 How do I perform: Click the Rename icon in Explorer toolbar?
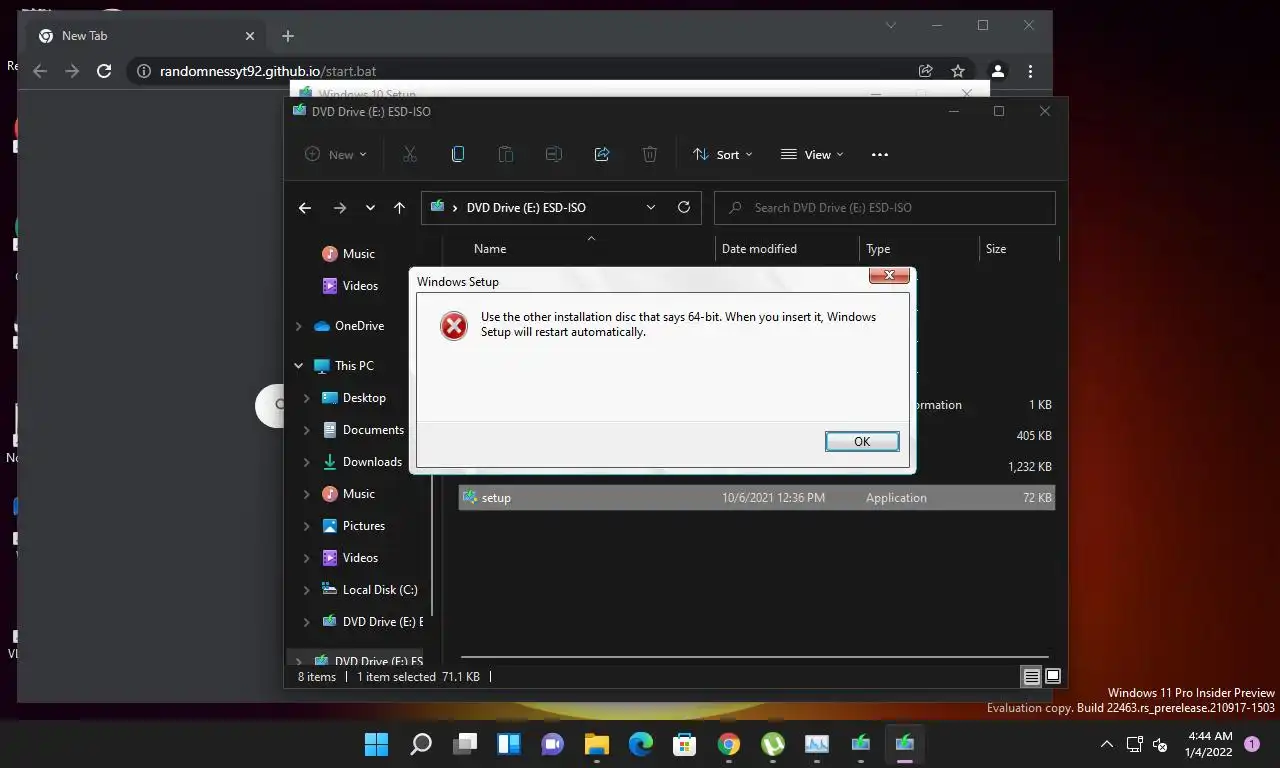(x=553, y=154)
